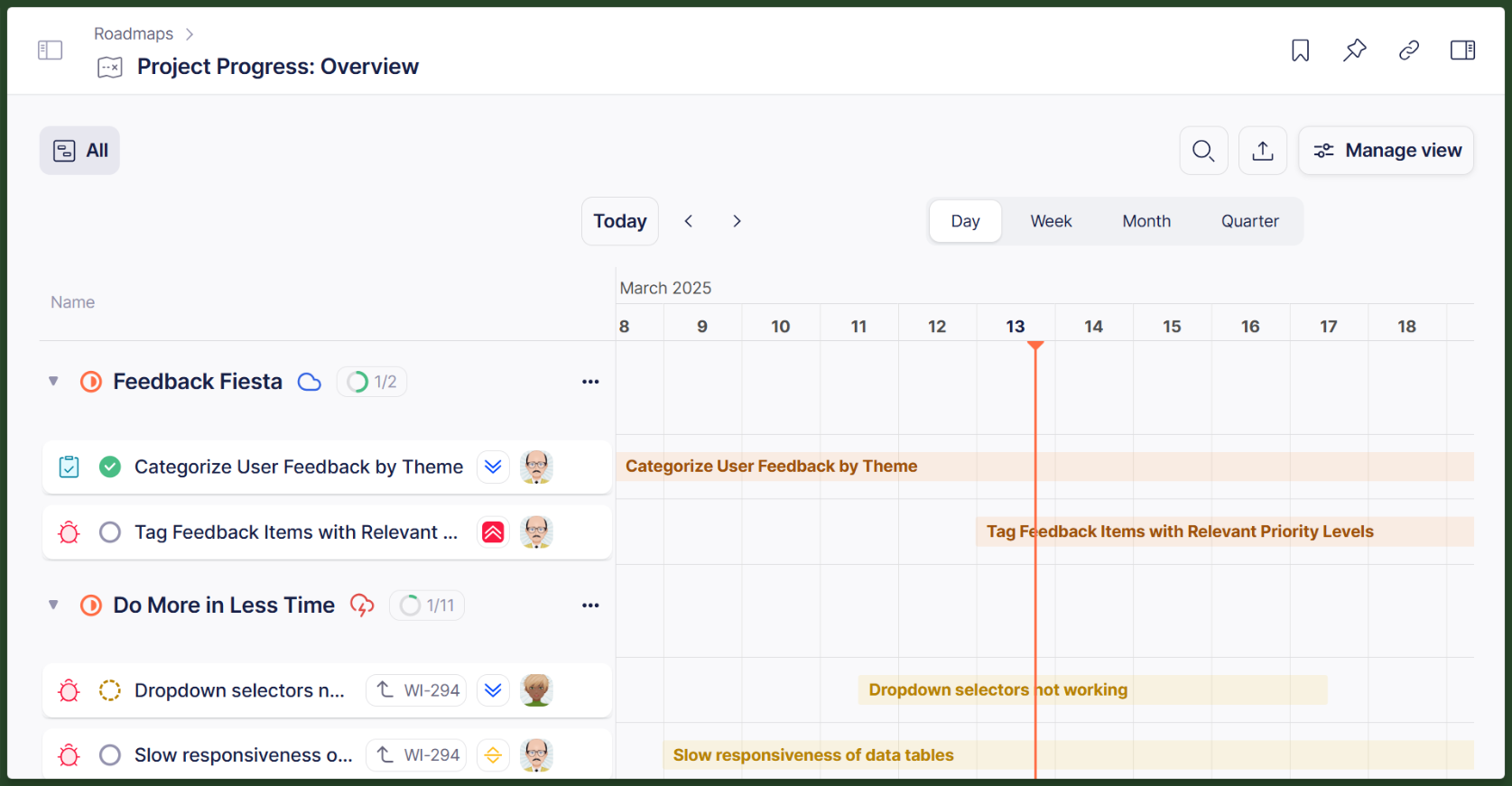Click medium priority icon on Slow responsiveness row
Screen dimensions: 1512x786
tap(493, 755)
